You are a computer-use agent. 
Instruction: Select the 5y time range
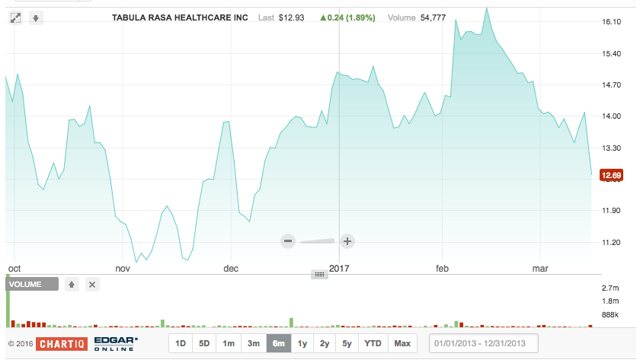347,343
